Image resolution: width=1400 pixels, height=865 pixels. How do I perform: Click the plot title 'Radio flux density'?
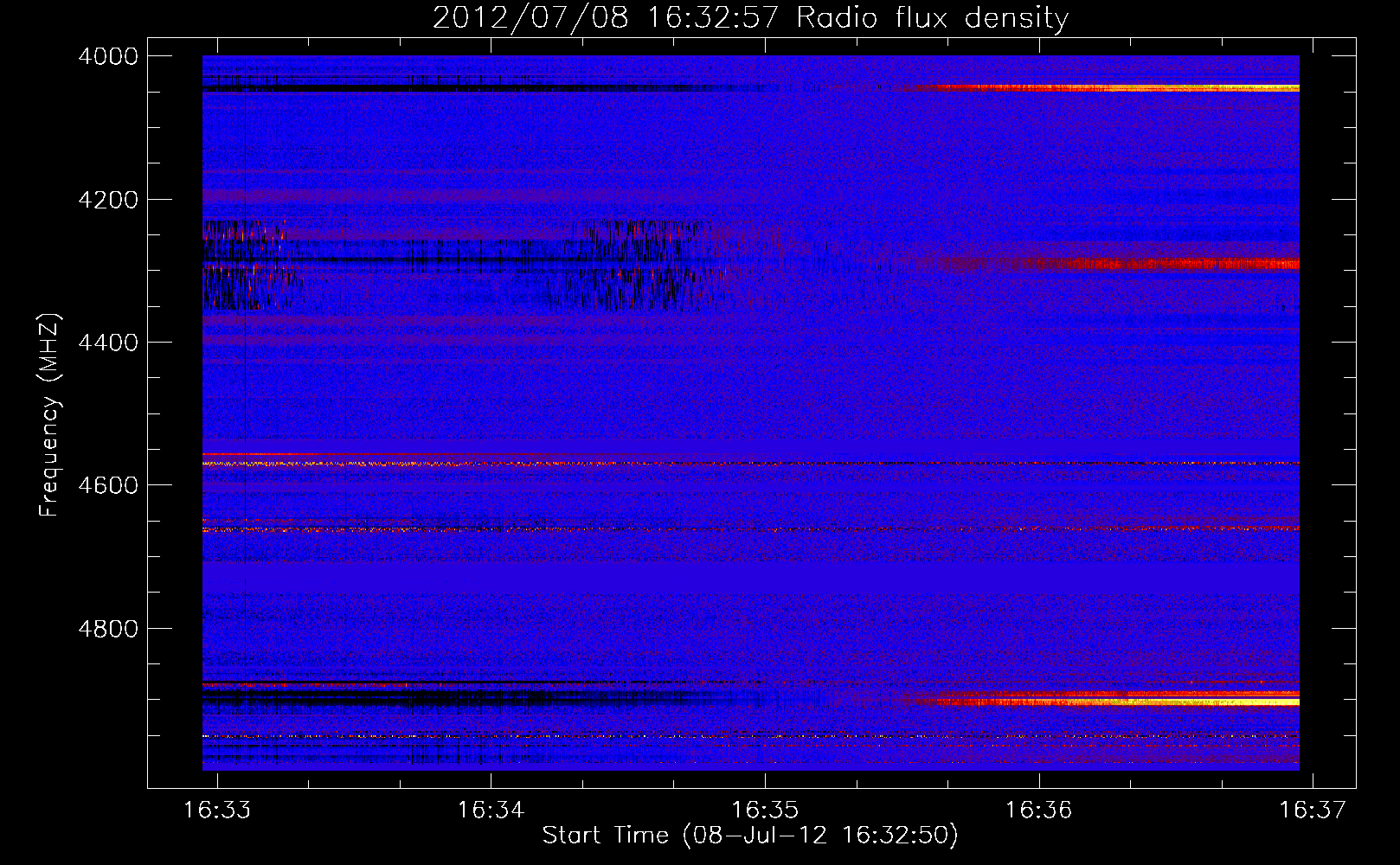[932, 18]
